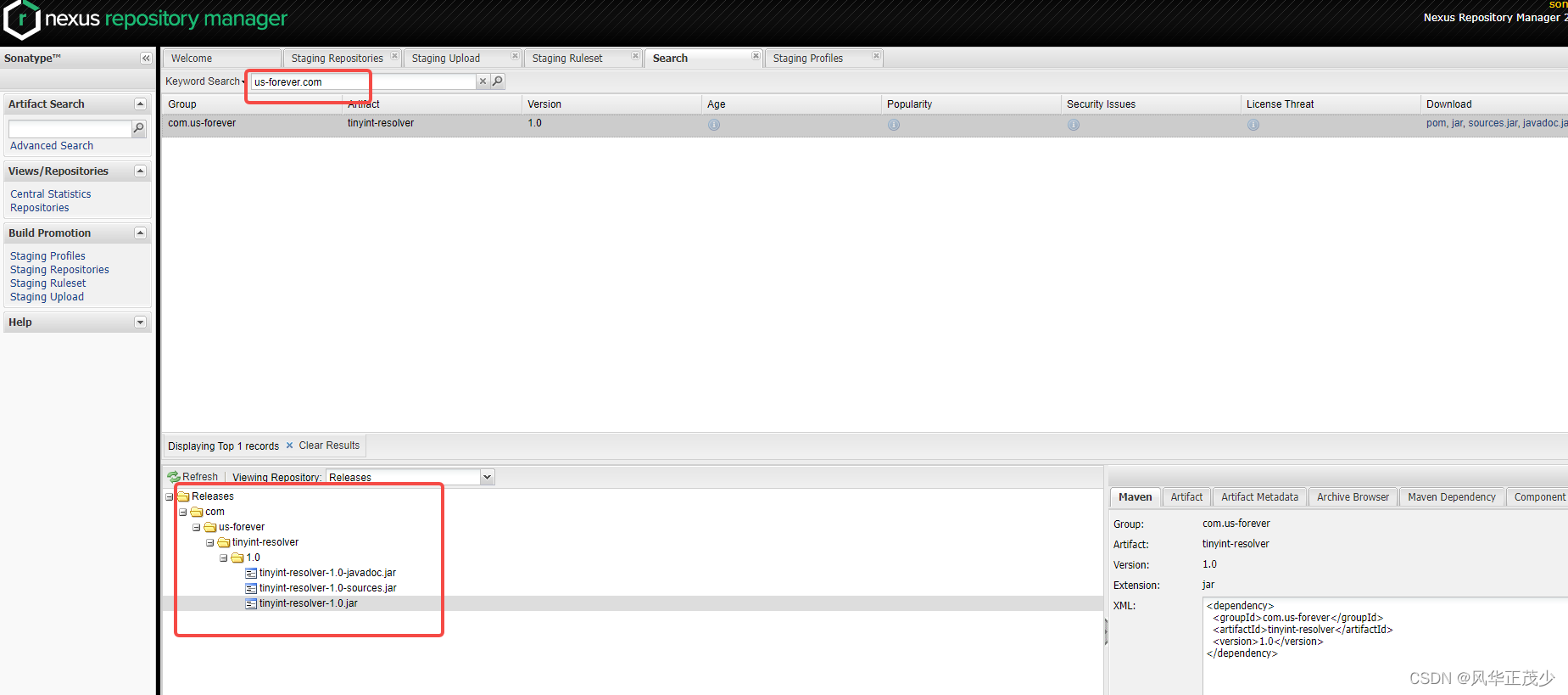
Task: Open Staging Repositories sidebar link
Action: pos(59,270)
